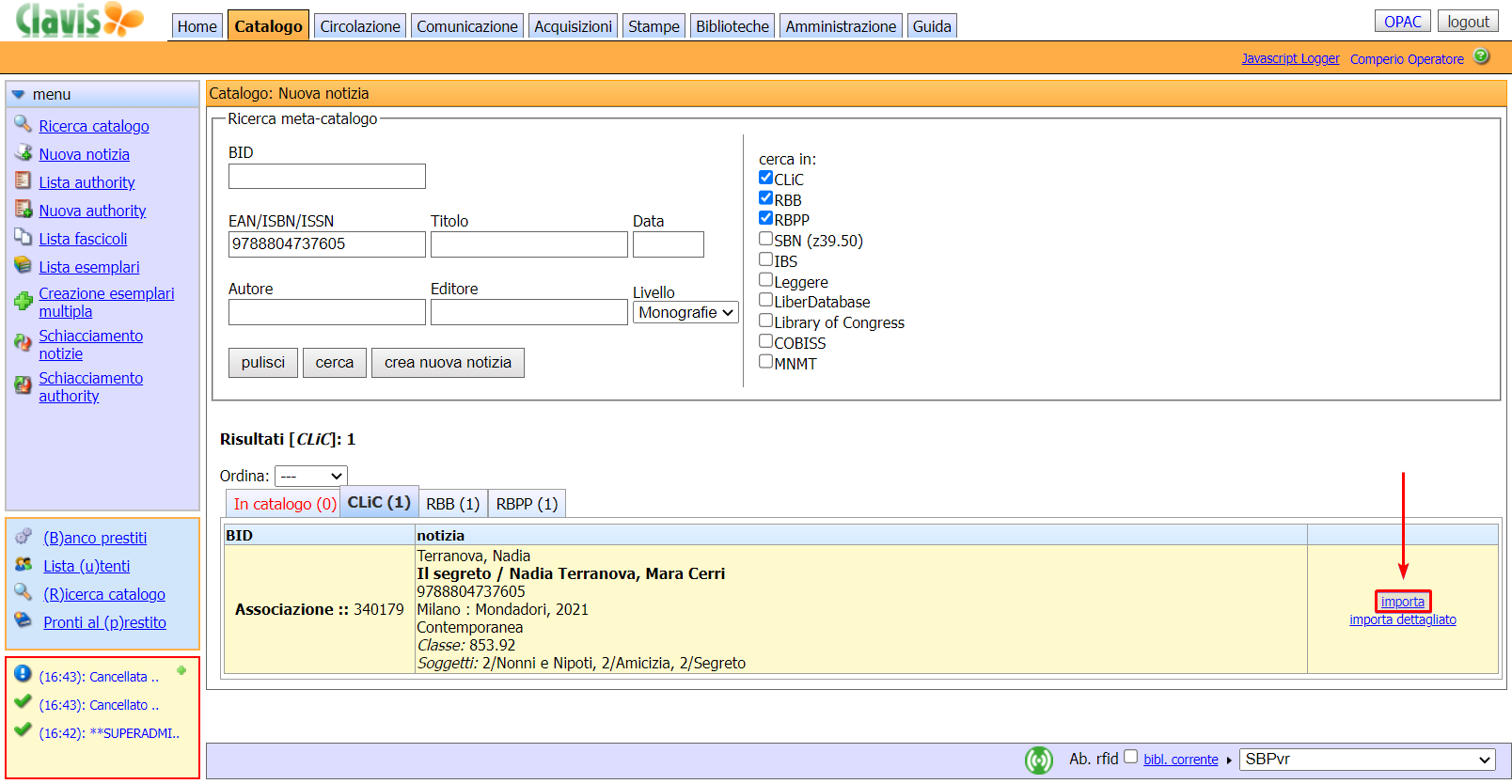Click the importa dettagliato link
This screenshot has width=1512, height=784.
1402,619
